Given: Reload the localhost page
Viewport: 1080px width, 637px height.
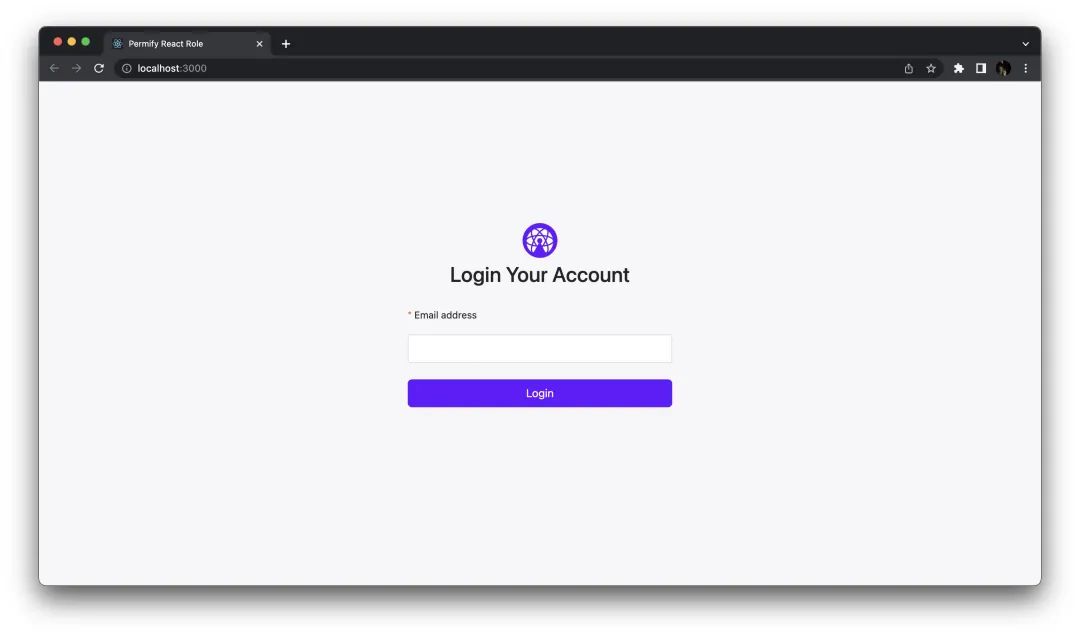Looking at the screenshot, I should pos(99,68).
